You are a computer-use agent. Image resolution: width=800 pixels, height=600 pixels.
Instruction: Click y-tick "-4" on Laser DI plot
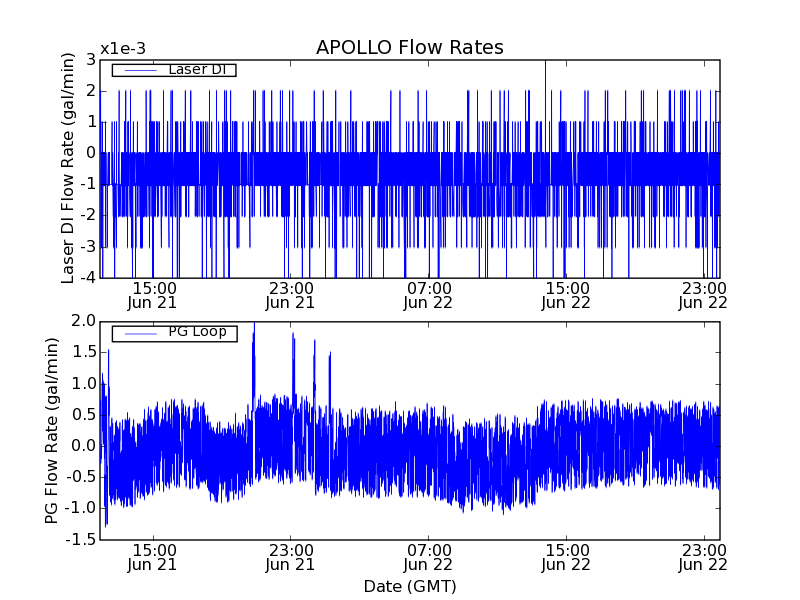click(x=86, y=278)
